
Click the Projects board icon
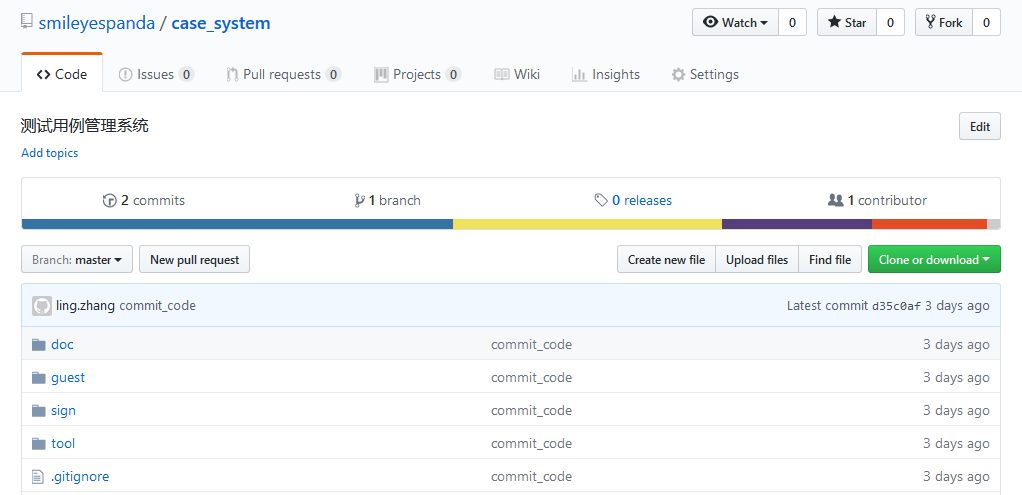pyautogui.click(x=381, y=74)
